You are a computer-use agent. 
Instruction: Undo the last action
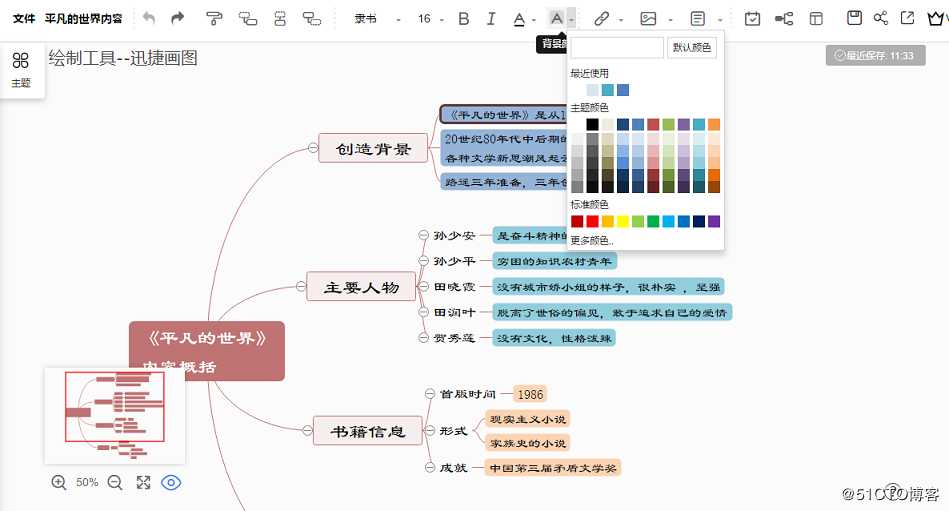click(x=149, y=18)
